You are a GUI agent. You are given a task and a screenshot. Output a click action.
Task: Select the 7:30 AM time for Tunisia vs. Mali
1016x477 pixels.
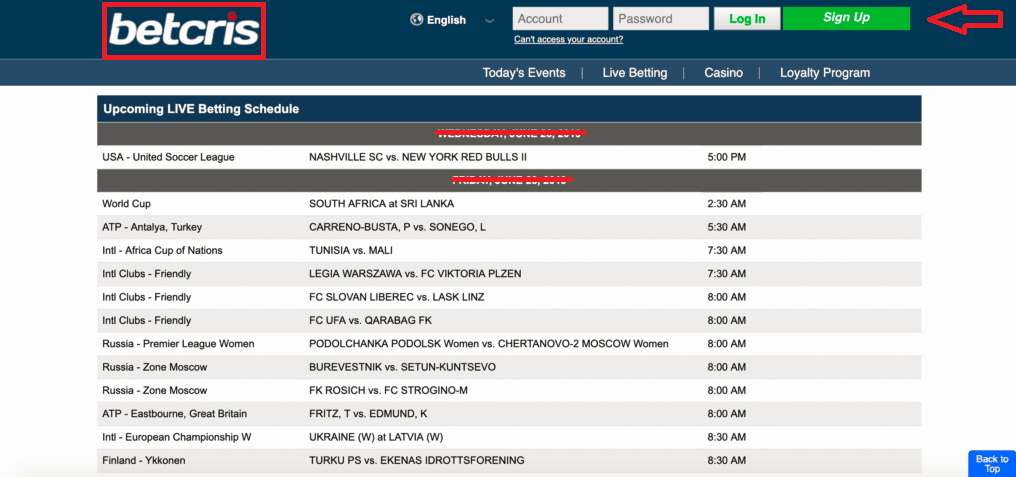click(726, 250)
